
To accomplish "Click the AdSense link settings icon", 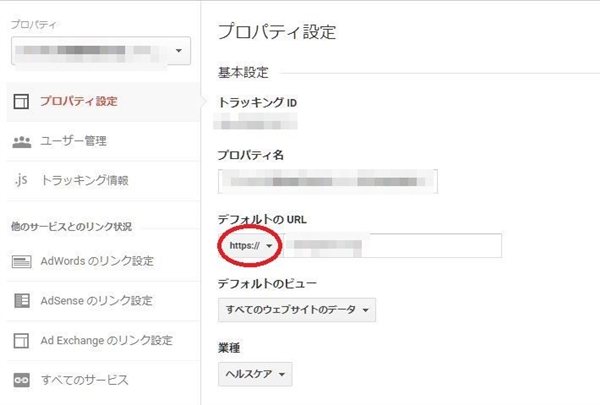I will pos(21,301).
